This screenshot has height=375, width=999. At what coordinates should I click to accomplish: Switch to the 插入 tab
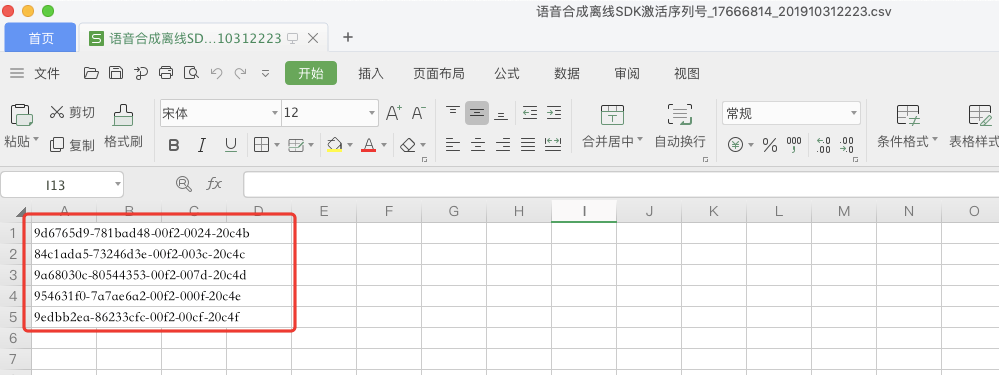(x=371, y=74)
